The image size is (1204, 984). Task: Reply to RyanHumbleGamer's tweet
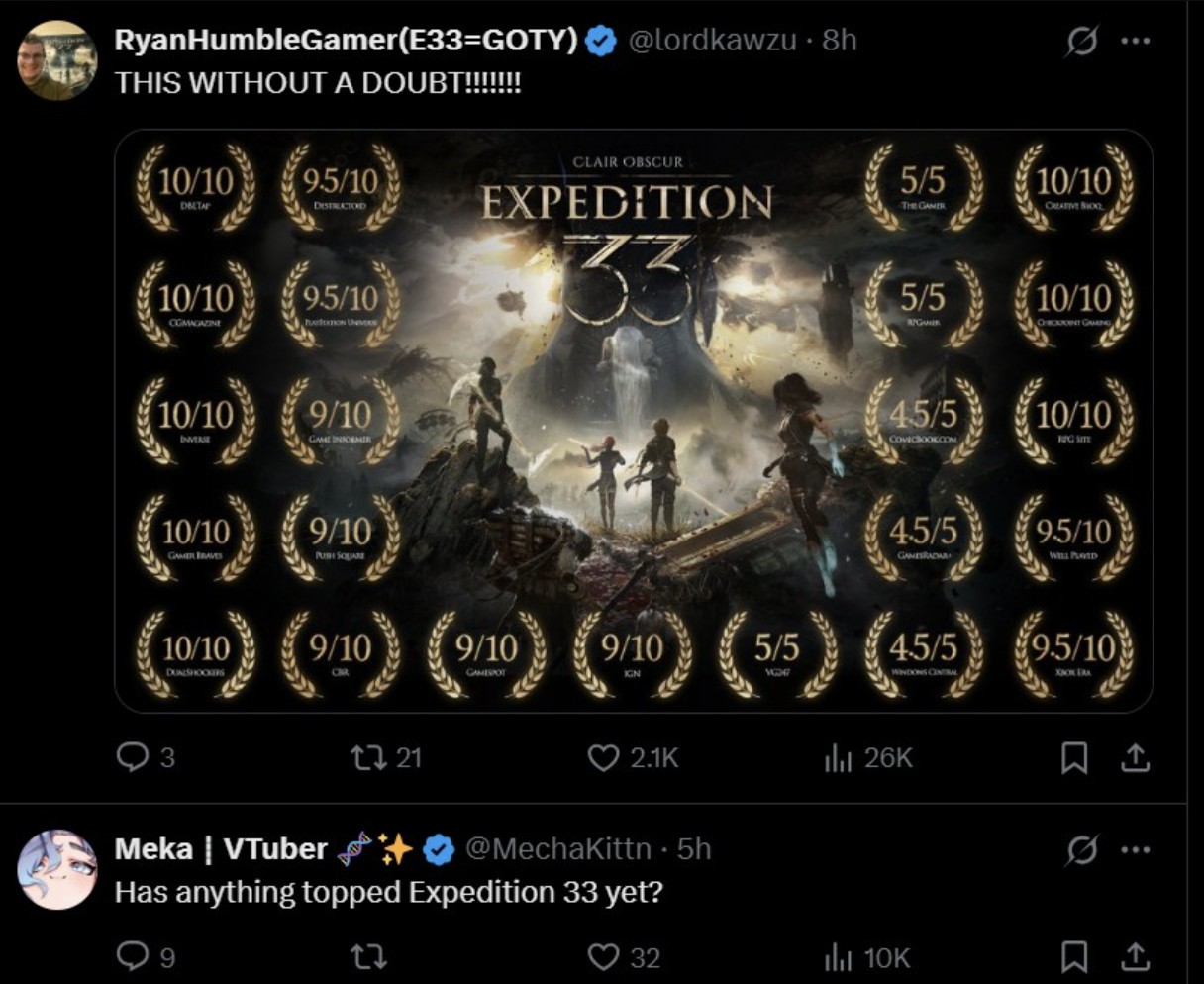click(134, 759)
